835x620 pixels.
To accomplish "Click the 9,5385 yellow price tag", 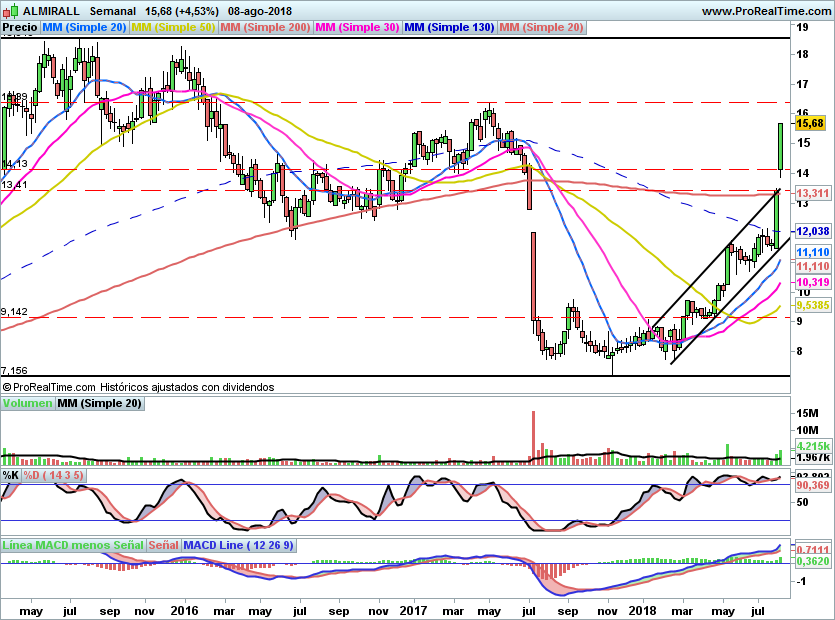I will 813,305.
